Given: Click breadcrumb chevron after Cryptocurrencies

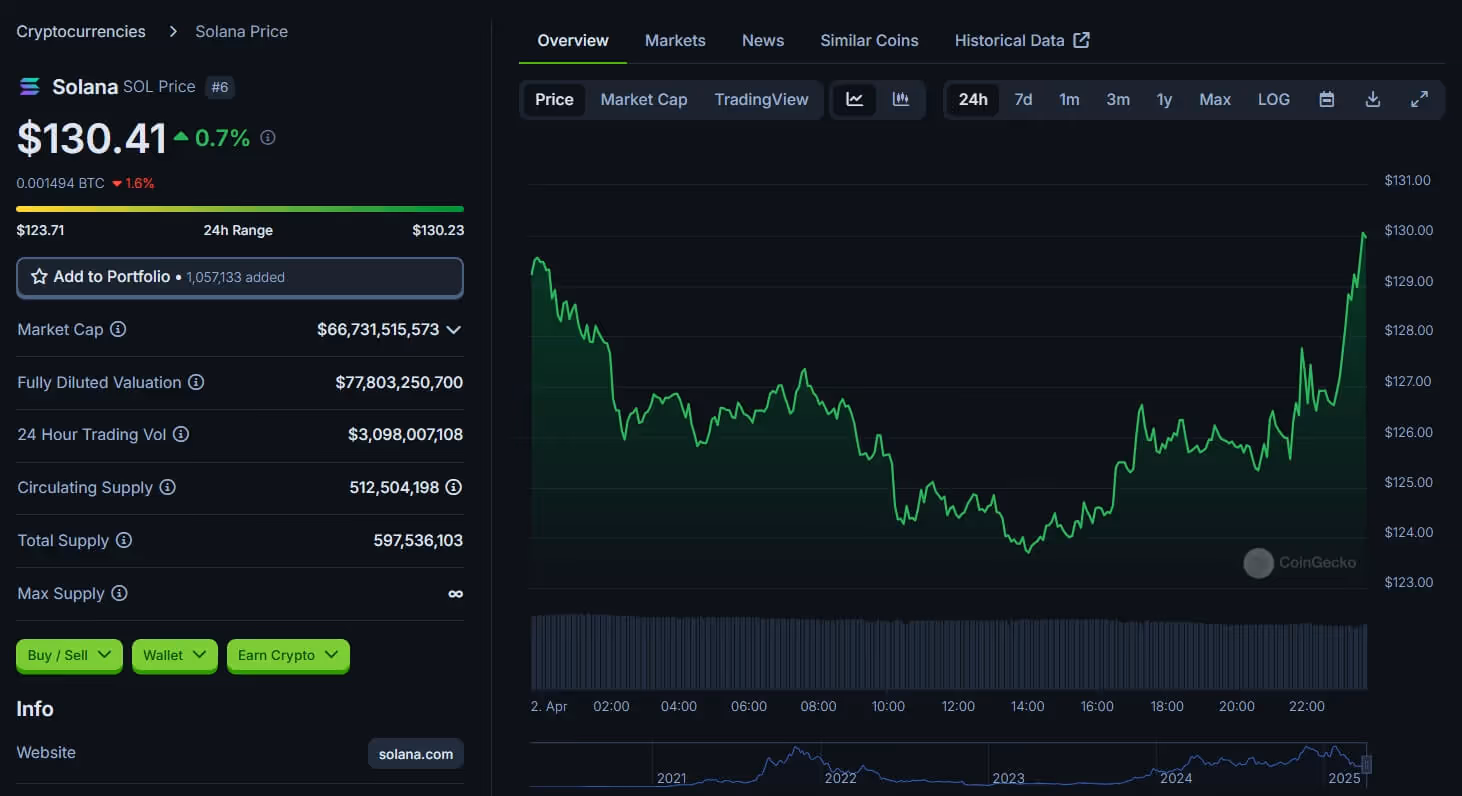Looking at the screenshot, I should point(173,31).
